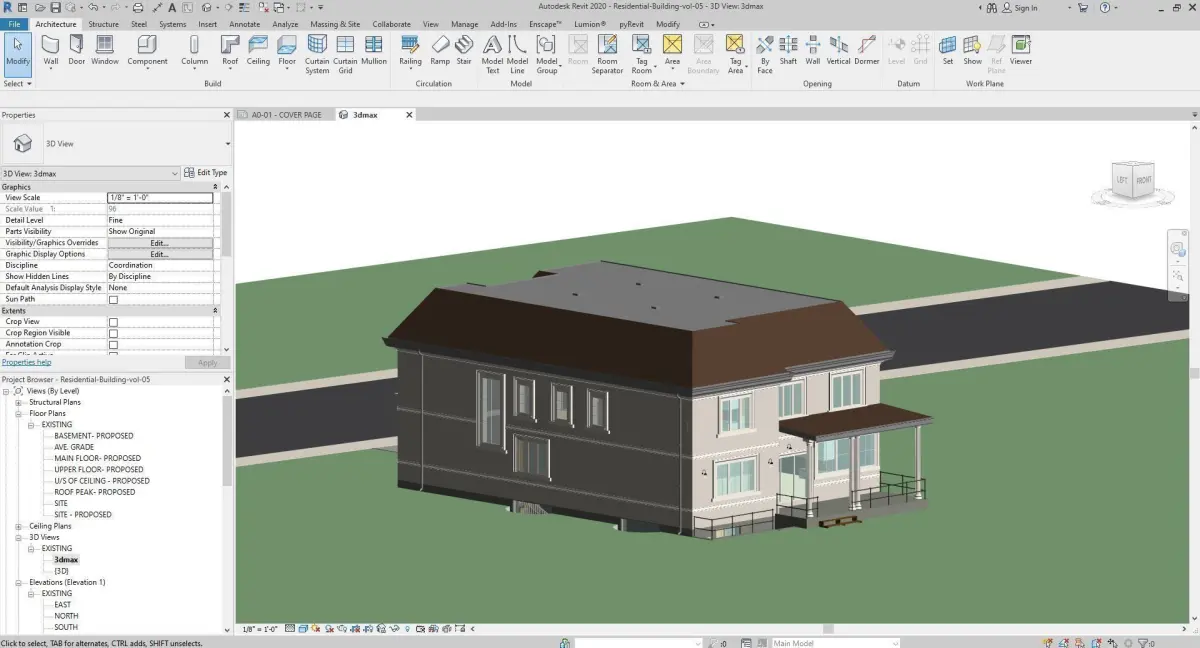Select the Curtain System tool
Image resolution: width=1200 pixels, height=648 pixels.
(317, 54)
